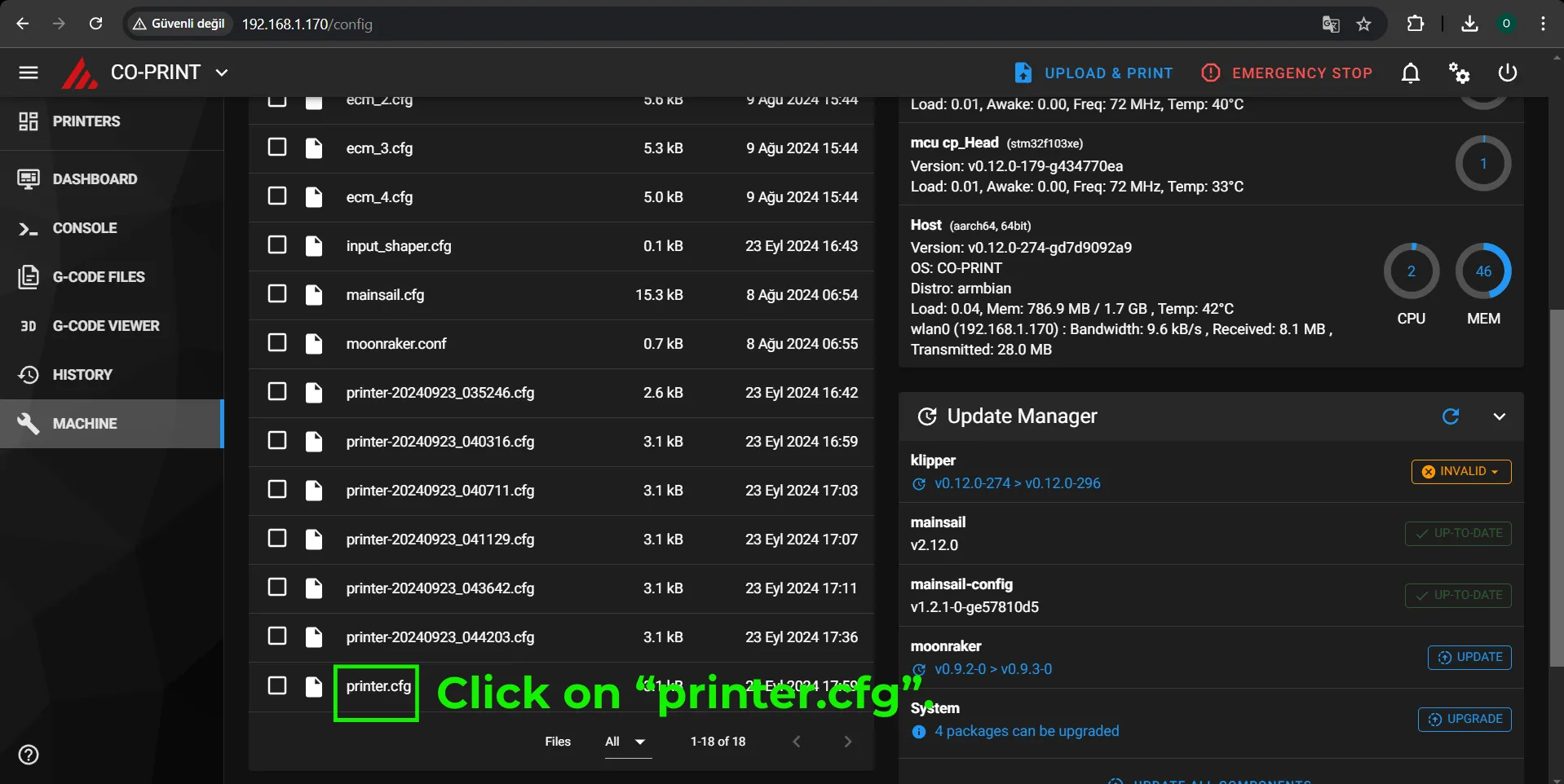This screenshot has height=784, width=1564.
Task: Click the CO-PRINT logo icon
Action: click(x=80, y=73)
